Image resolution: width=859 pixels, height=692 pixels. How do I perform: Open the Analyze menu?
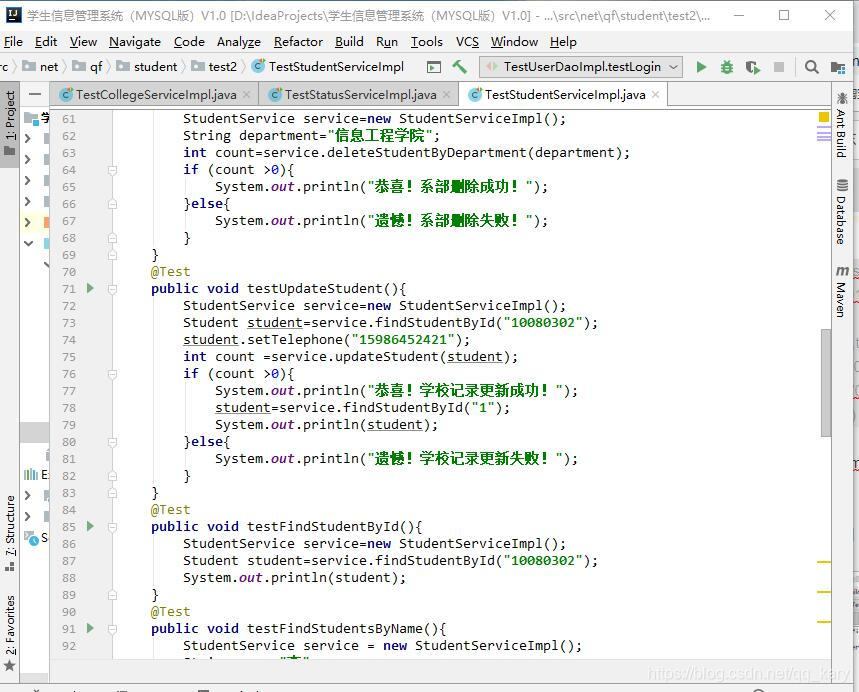click(x=239, y=42)
